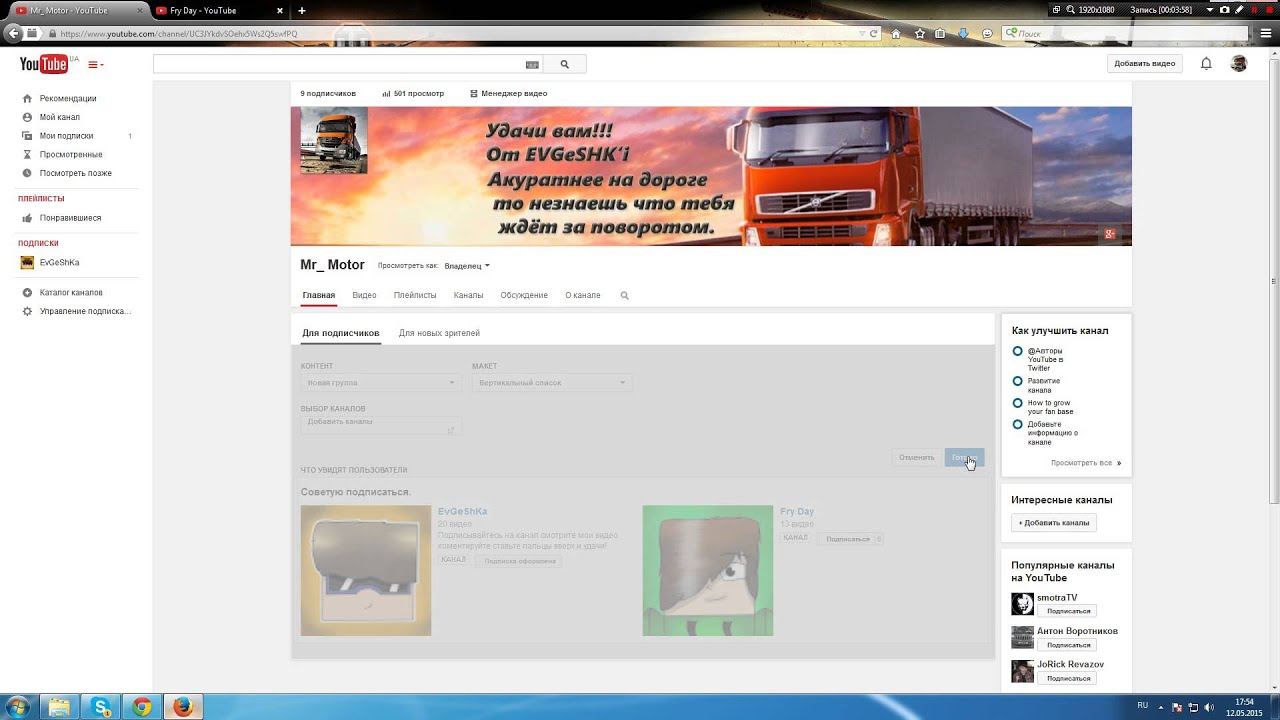The image size is (1280, 720).
Task: Switch to the 'О канале' tab
Action: pyautogui.click(x=583, y=295)
